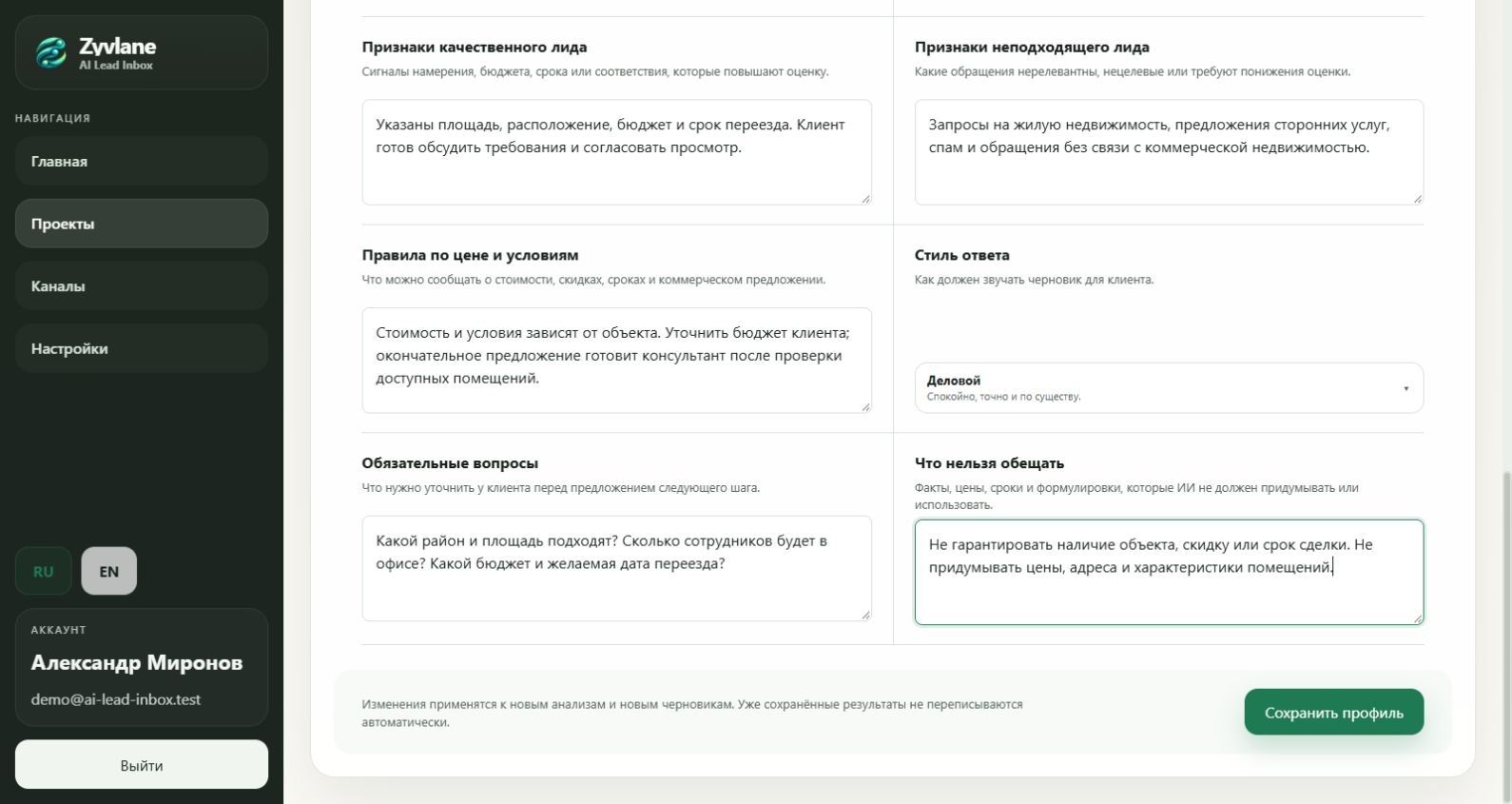The height and width of the screenshot is (804, 1512).
Task: Open the Проекты navigation item
Action: (142, 224)
